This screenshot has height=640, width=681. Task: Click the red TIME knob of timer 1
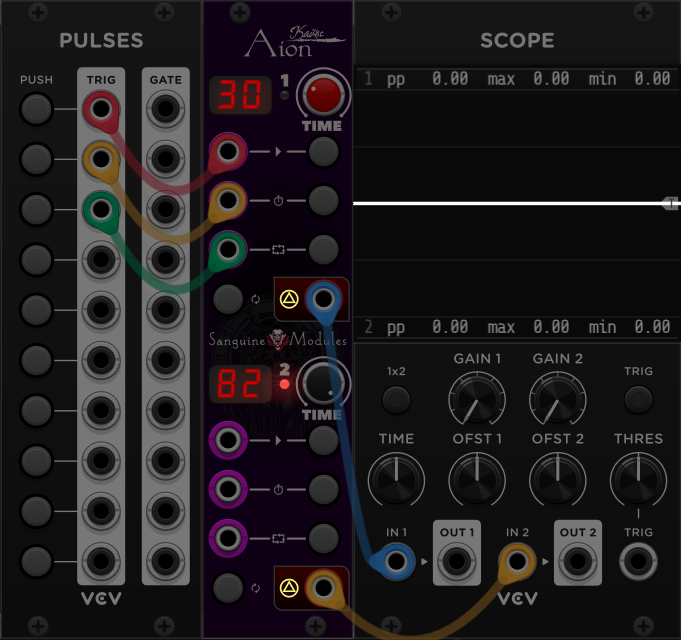coord(322,95)
